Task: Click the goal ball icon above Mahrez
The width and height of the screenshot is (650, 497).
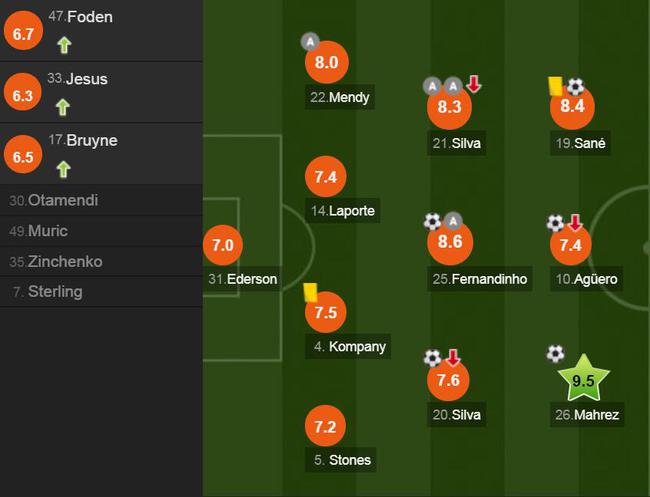Action: pyautogui.click(x=555, y=354)
